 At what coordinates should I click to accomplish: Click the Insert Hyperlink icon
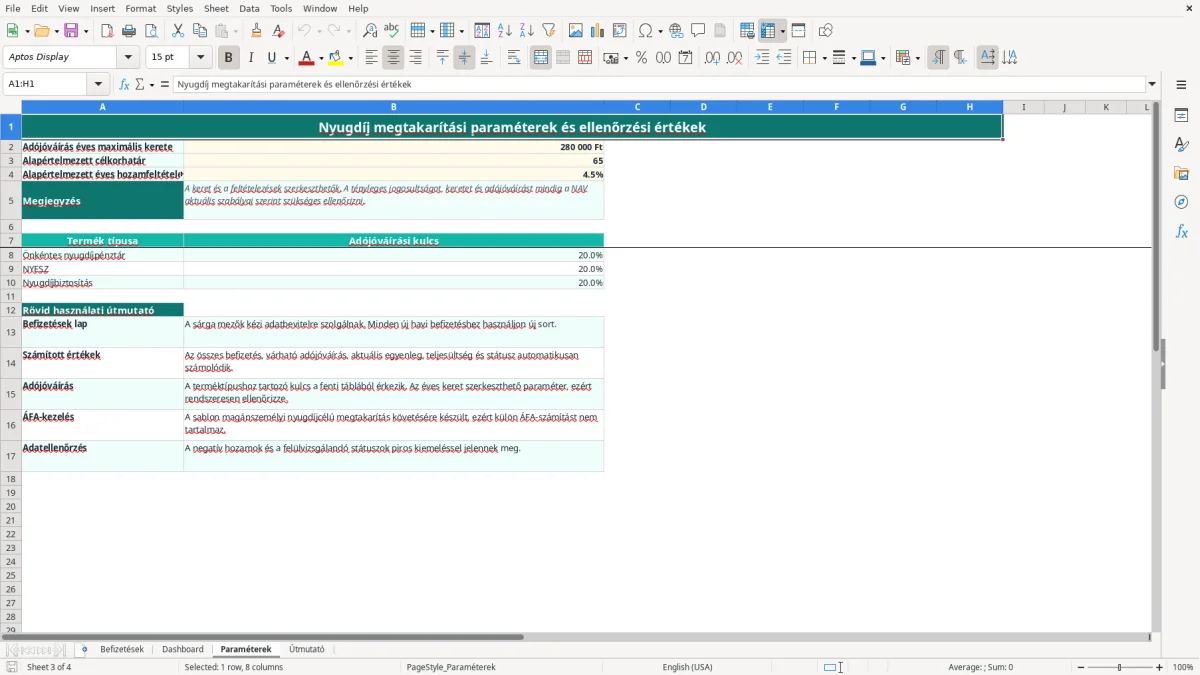(x=676, y=31)
